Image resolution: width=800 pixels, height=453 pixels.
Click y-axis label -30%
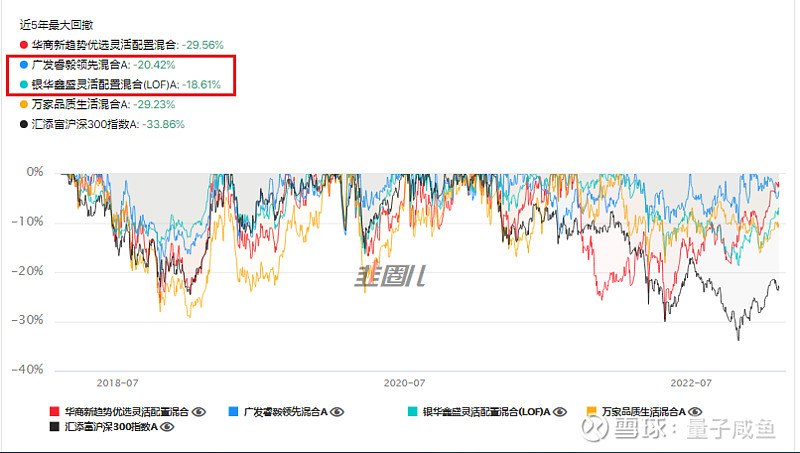(28, 320)
